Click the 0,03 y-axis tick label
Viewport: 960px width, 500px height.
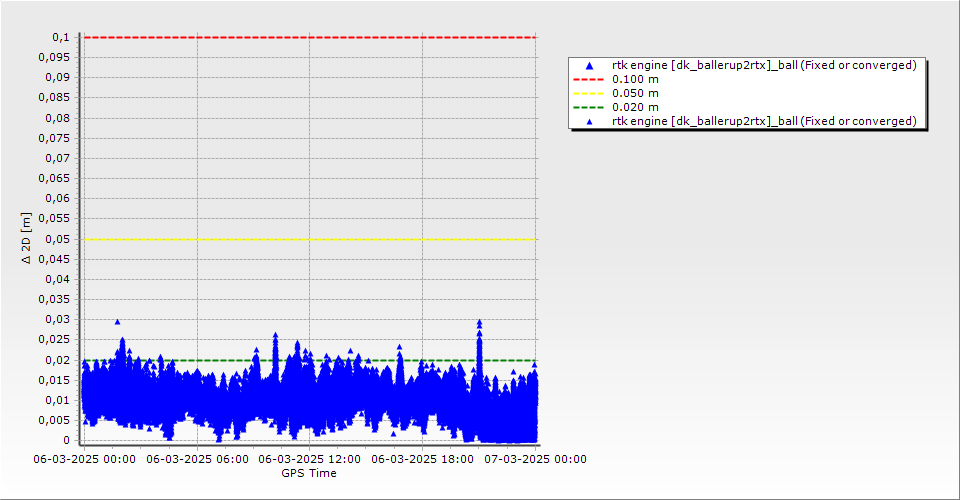[x=58, y=319]
